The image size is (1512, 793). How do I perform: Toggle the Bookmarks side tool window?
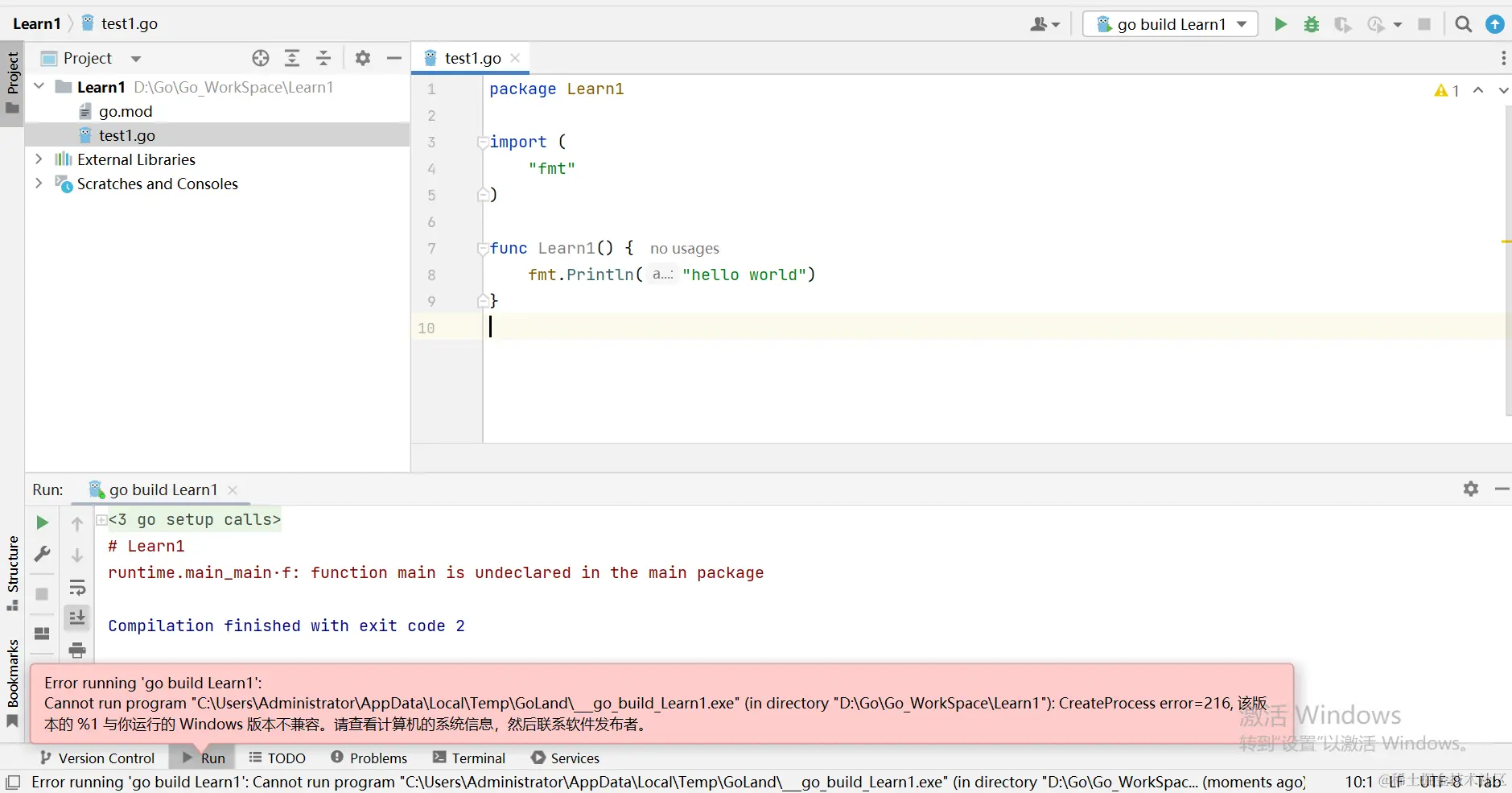(x=12, y=684)
